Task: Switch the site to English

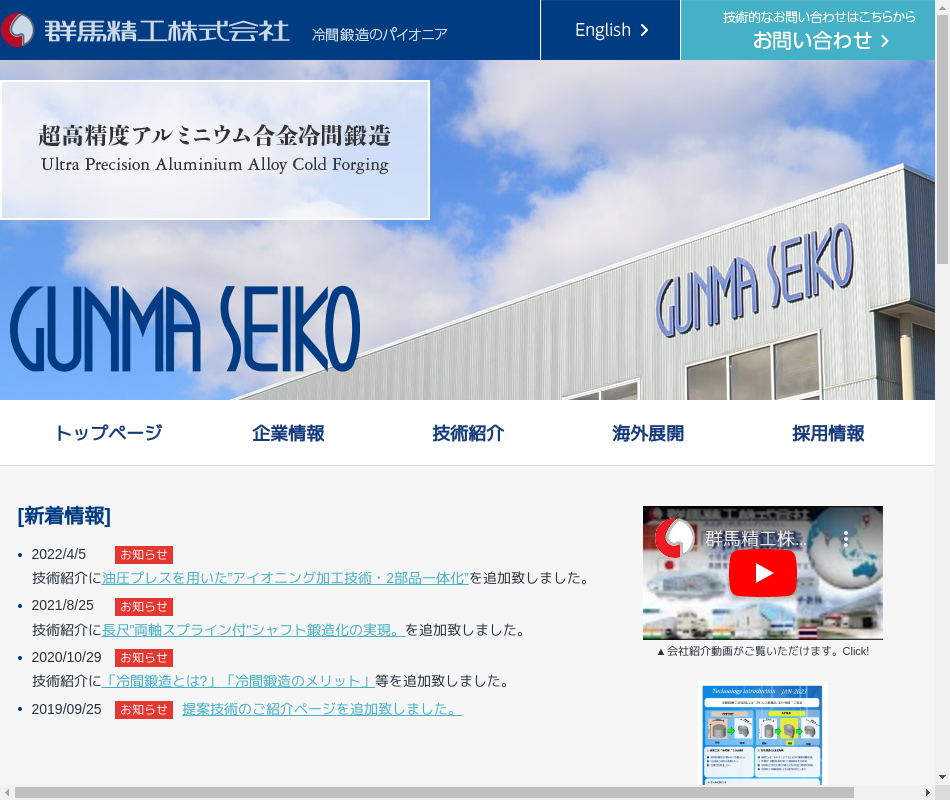Action: [x=610, y=30]
